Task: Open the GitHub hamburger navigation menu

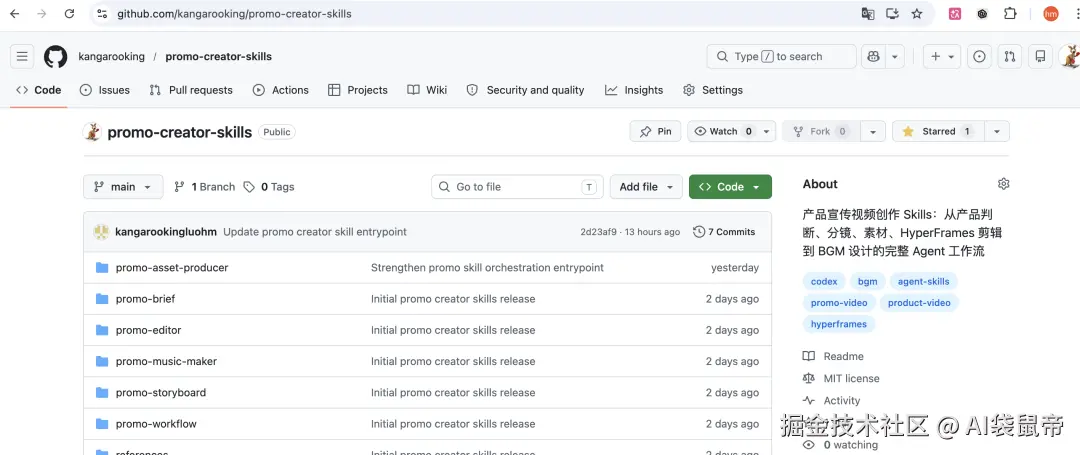Action: (22, 56)
